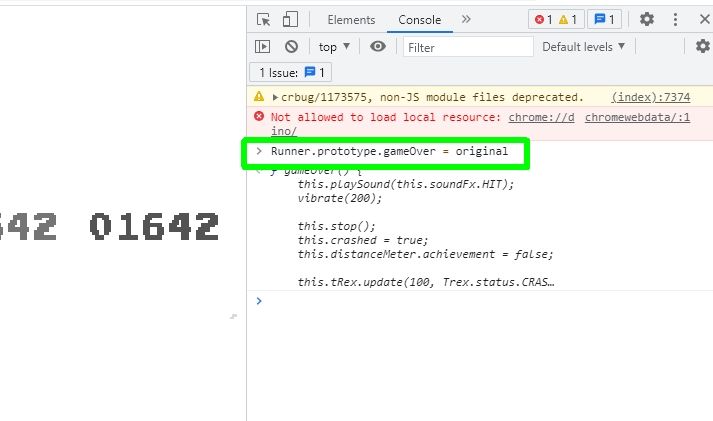Create a live expression with eye icon
713x421 pixels.
[377, 46]
